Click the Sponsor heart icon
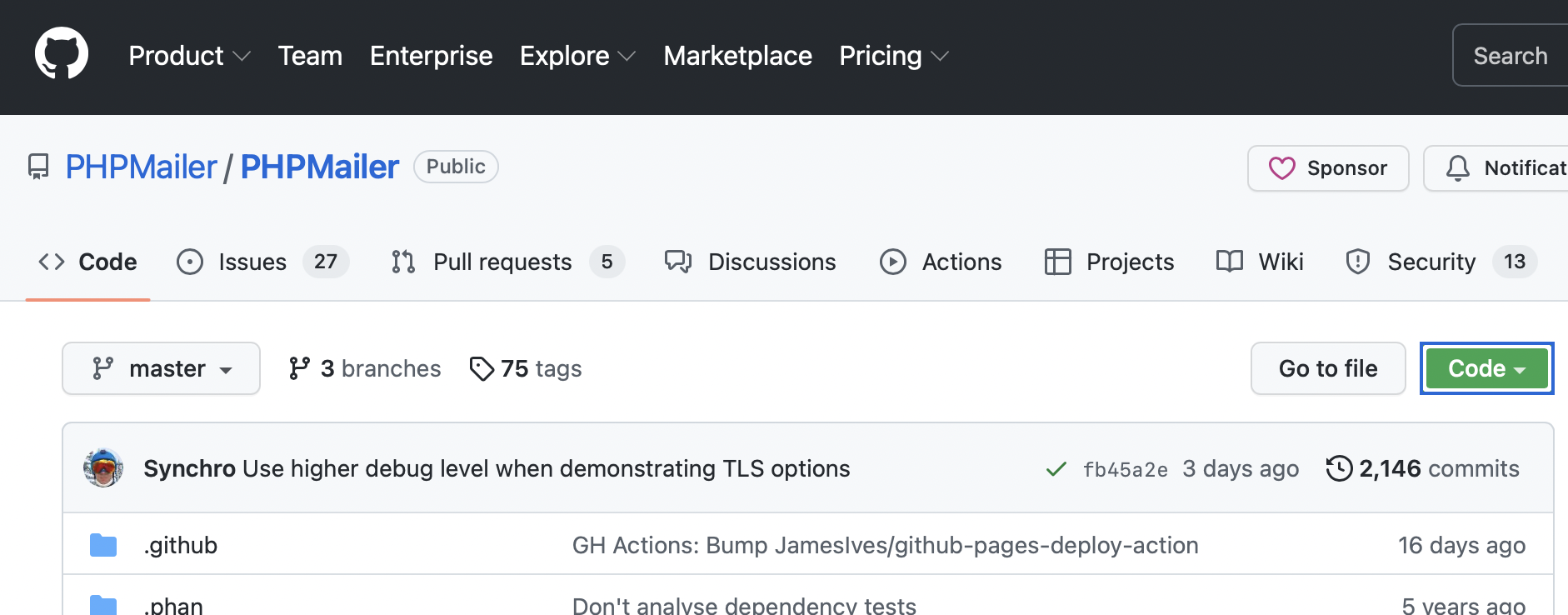The height and width of the screenshot is (615, 1568). pos(1281,168)
